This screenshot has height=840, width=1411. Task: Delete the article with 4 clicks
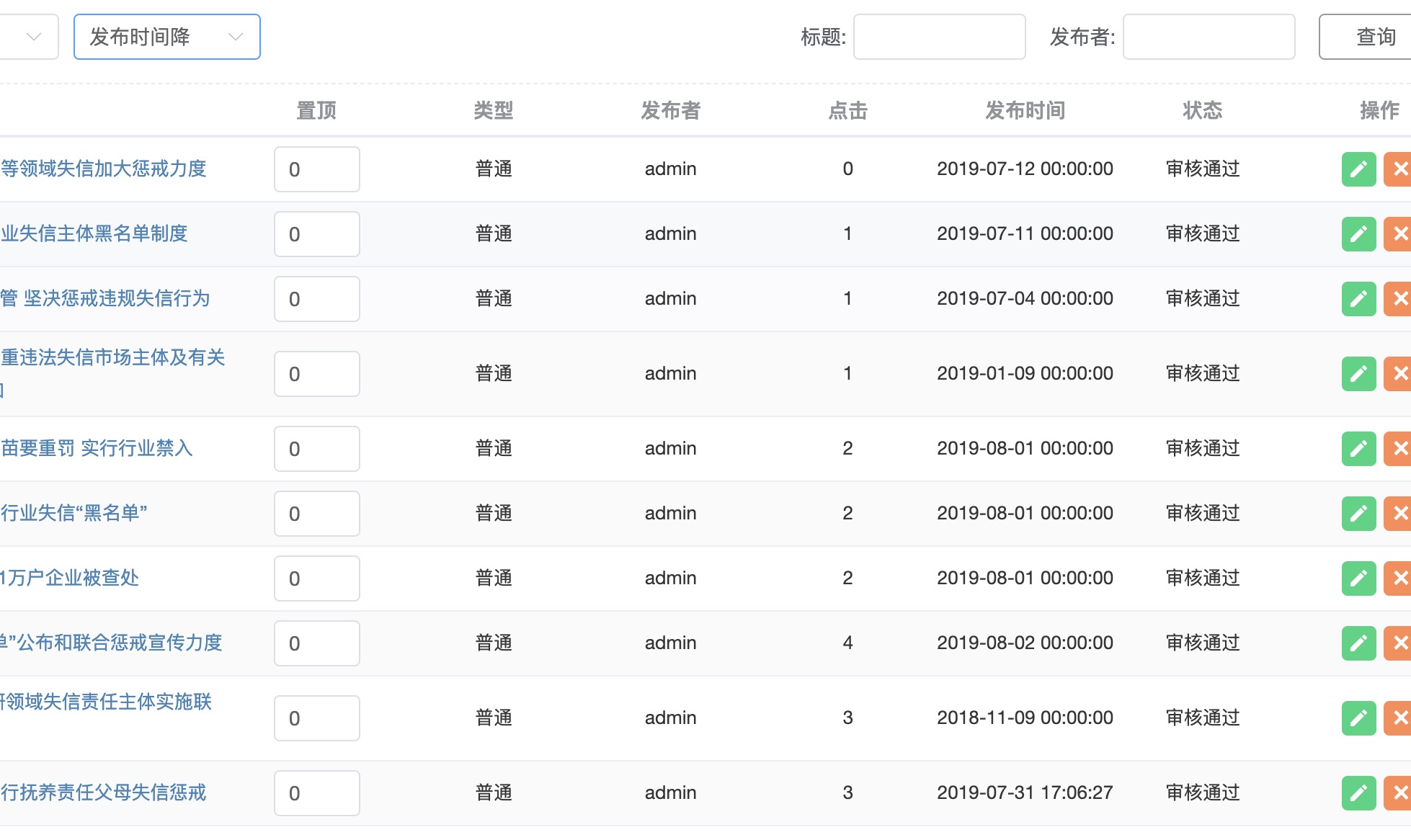tap(1399, 643)
